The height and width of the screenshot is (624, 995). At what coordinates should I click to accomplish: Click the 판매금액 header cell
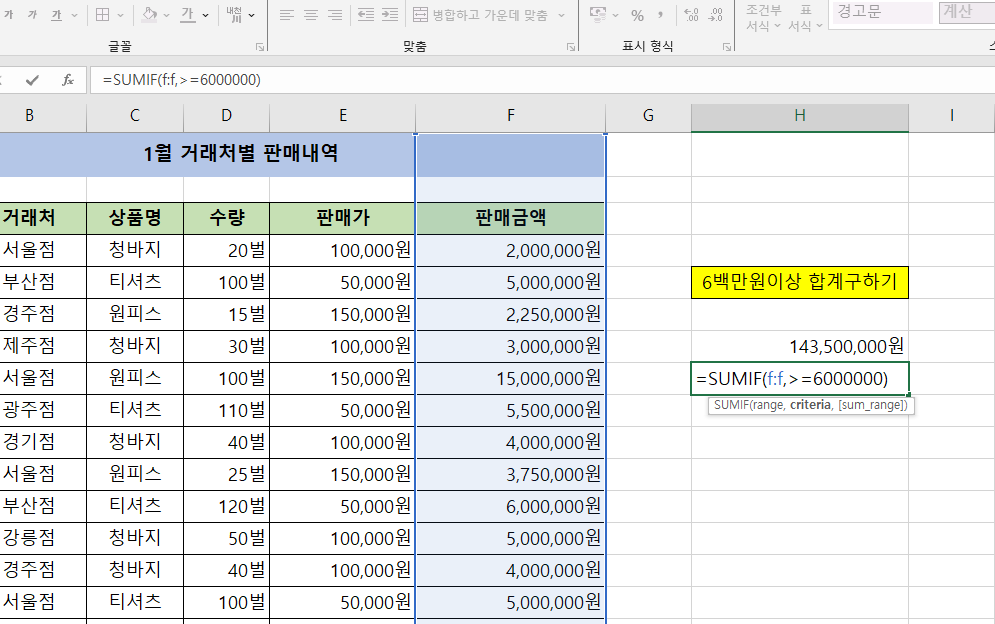[511, 218]
